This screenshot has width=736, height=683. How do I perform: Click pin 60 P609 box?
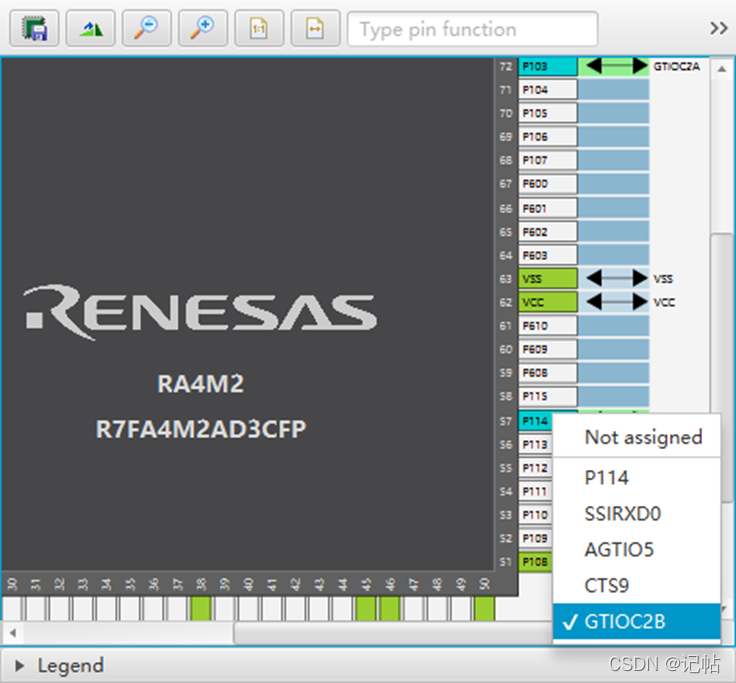click(x=547, y=349)
